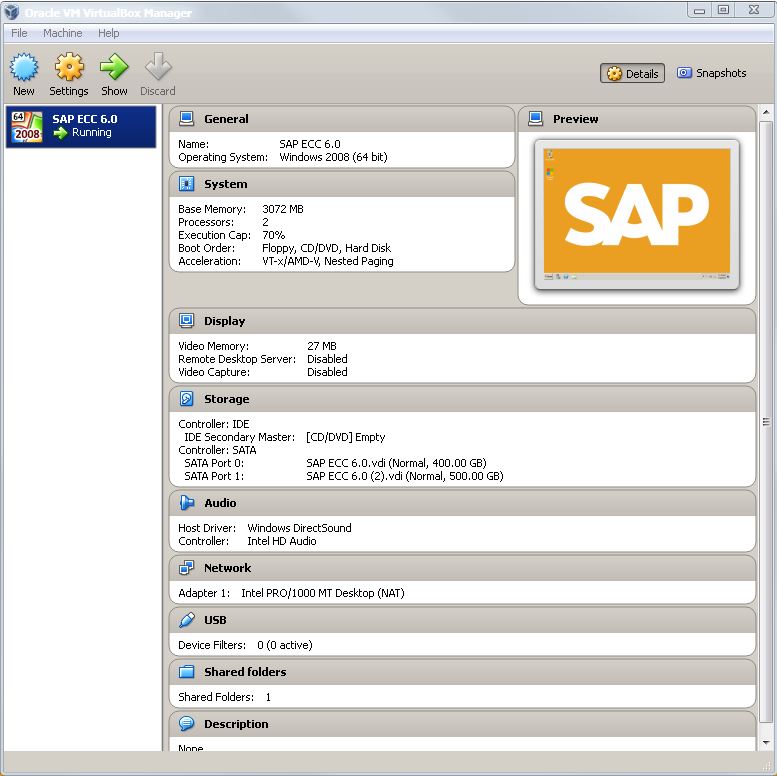This screenshot has width=777, height=776.
Task: Open the Description section header
Action: [462, 723]
